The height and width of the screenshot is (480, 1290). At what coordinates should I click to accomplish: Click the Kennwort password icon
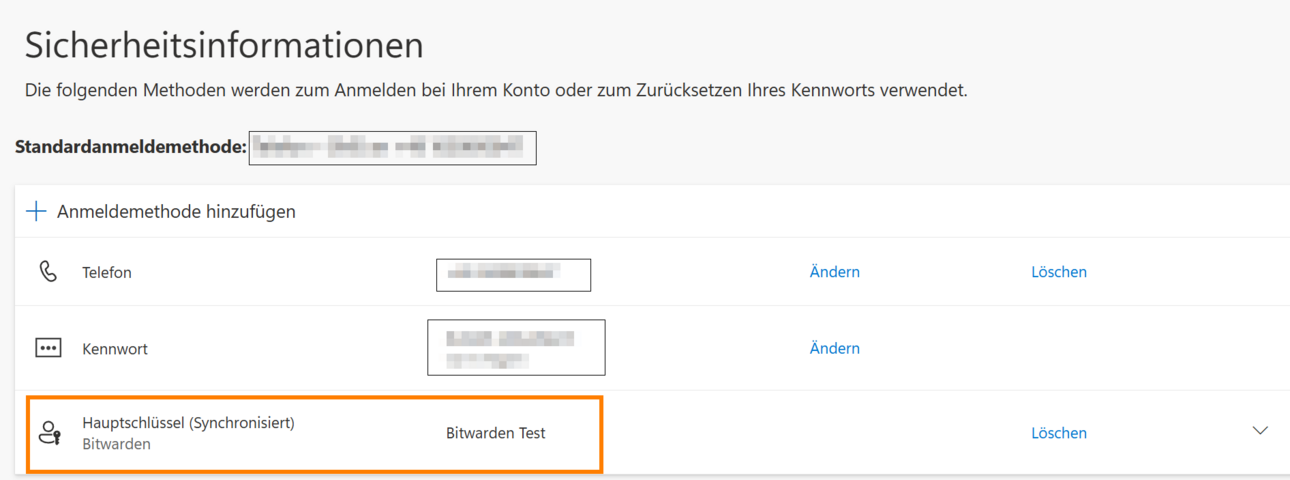pos(48,348)
